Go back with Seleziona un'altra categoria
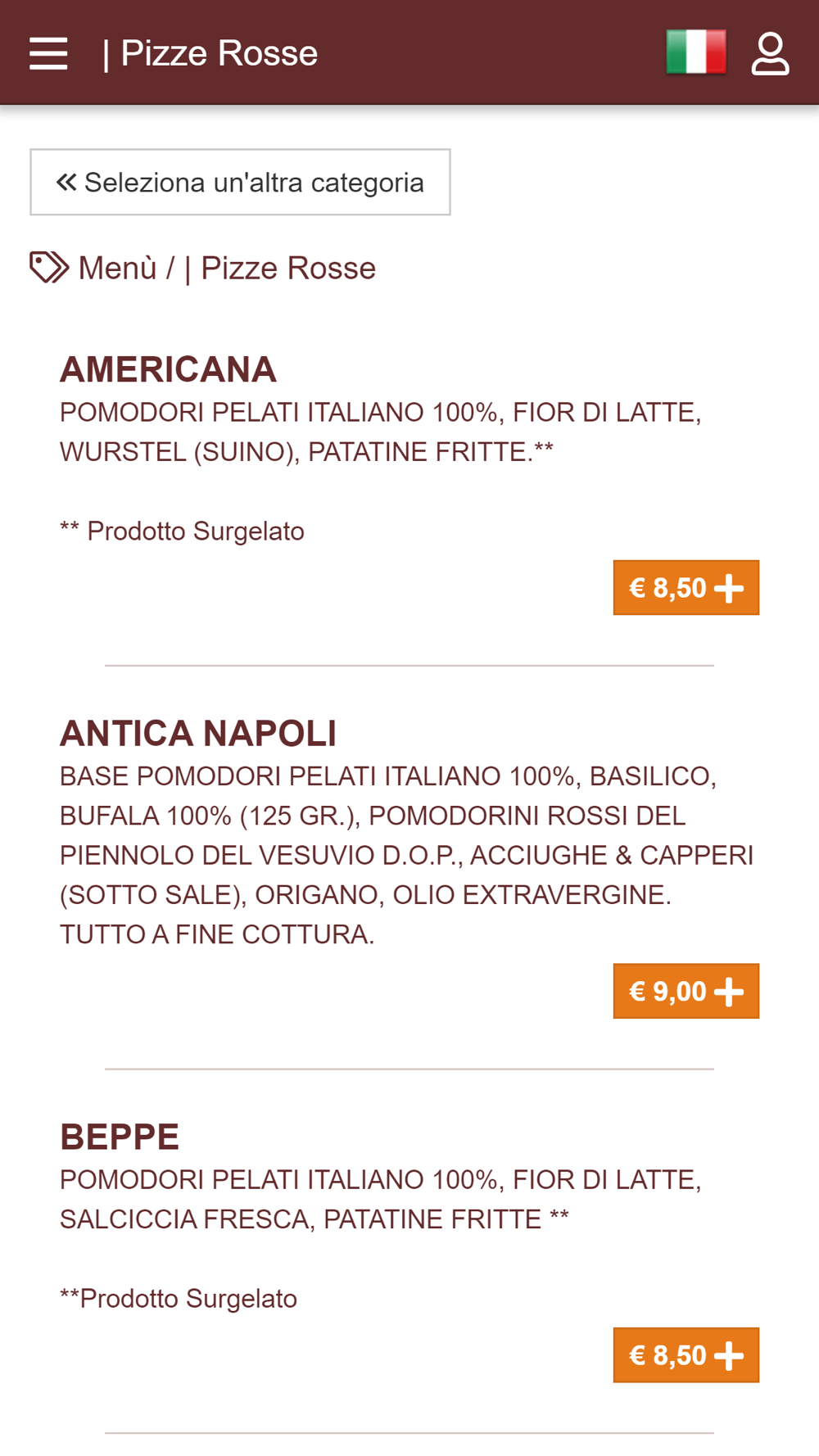Viewport: 819px width, 1456px height. coord(240,182)
